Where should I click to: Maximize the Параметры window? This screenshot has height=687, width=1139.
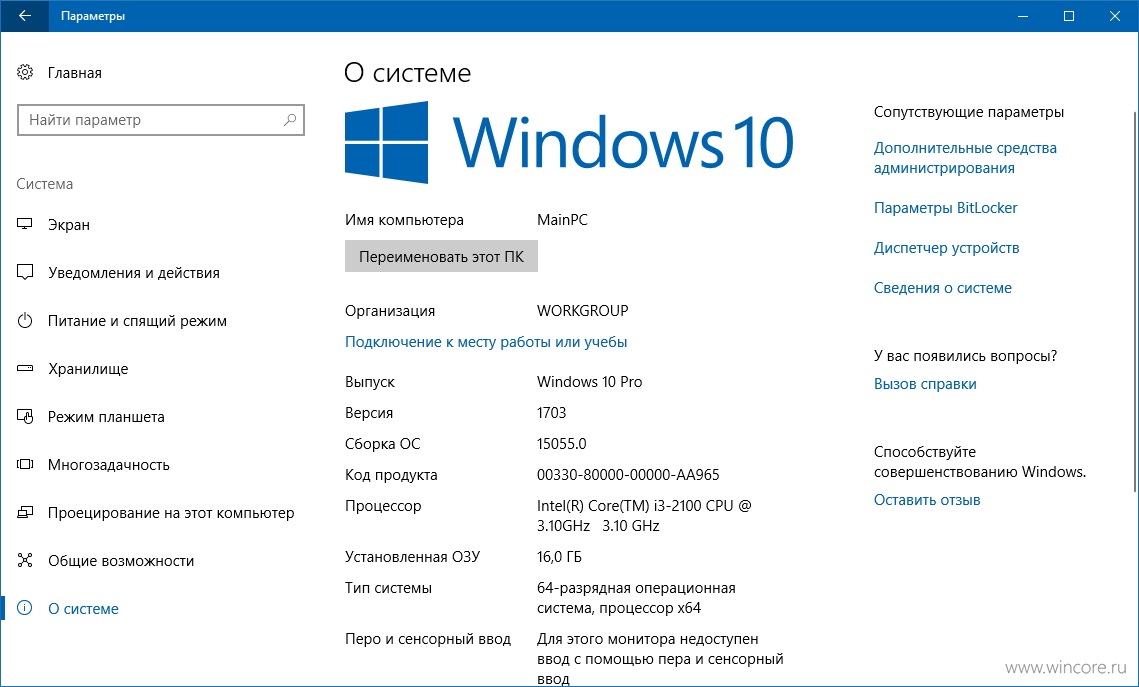[x=1069, y=16]
